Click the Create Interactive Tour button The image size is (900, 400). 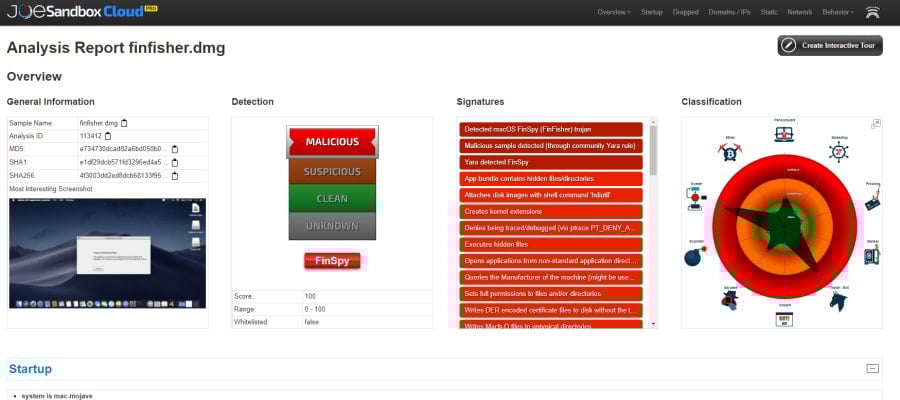tap(830, 45)
